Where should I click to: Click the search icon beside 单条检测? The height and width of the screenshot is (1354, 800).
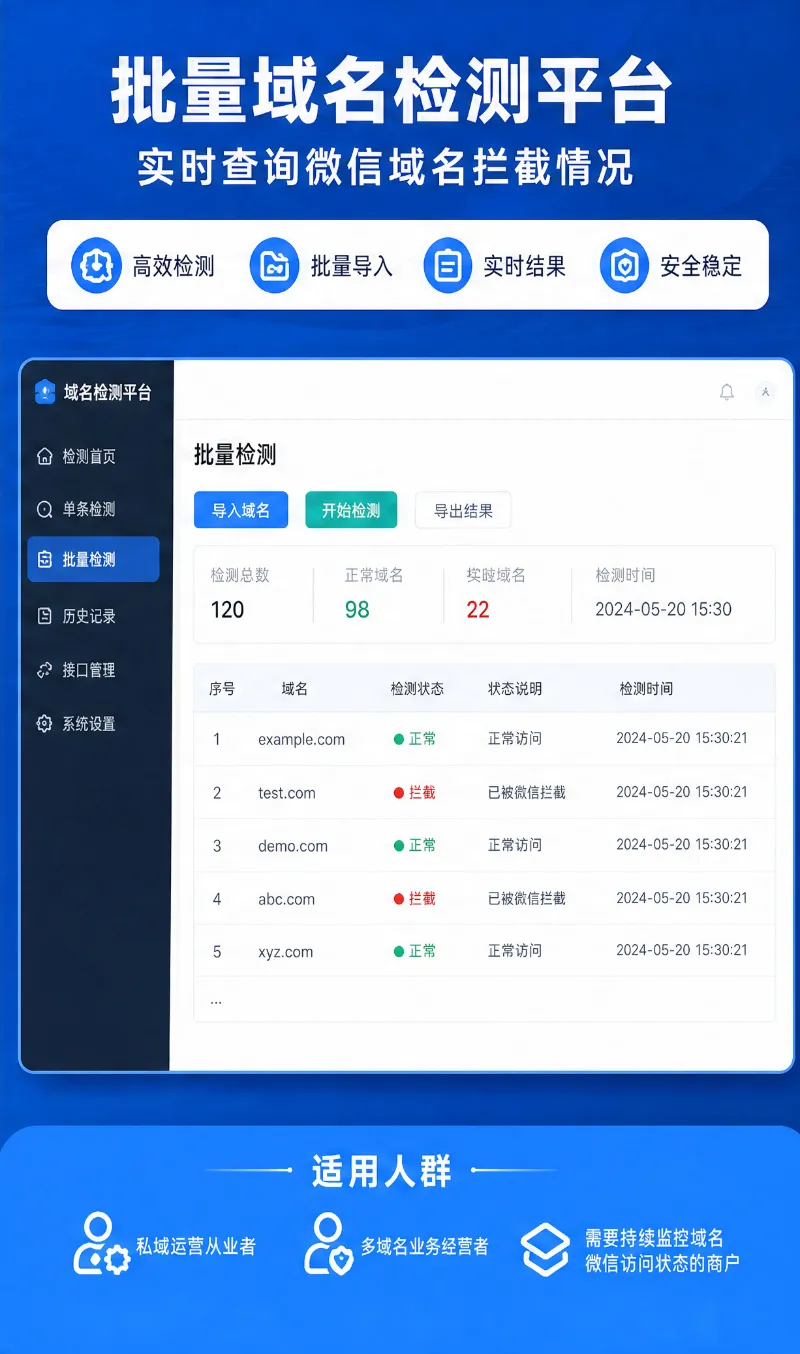point(44,509)
